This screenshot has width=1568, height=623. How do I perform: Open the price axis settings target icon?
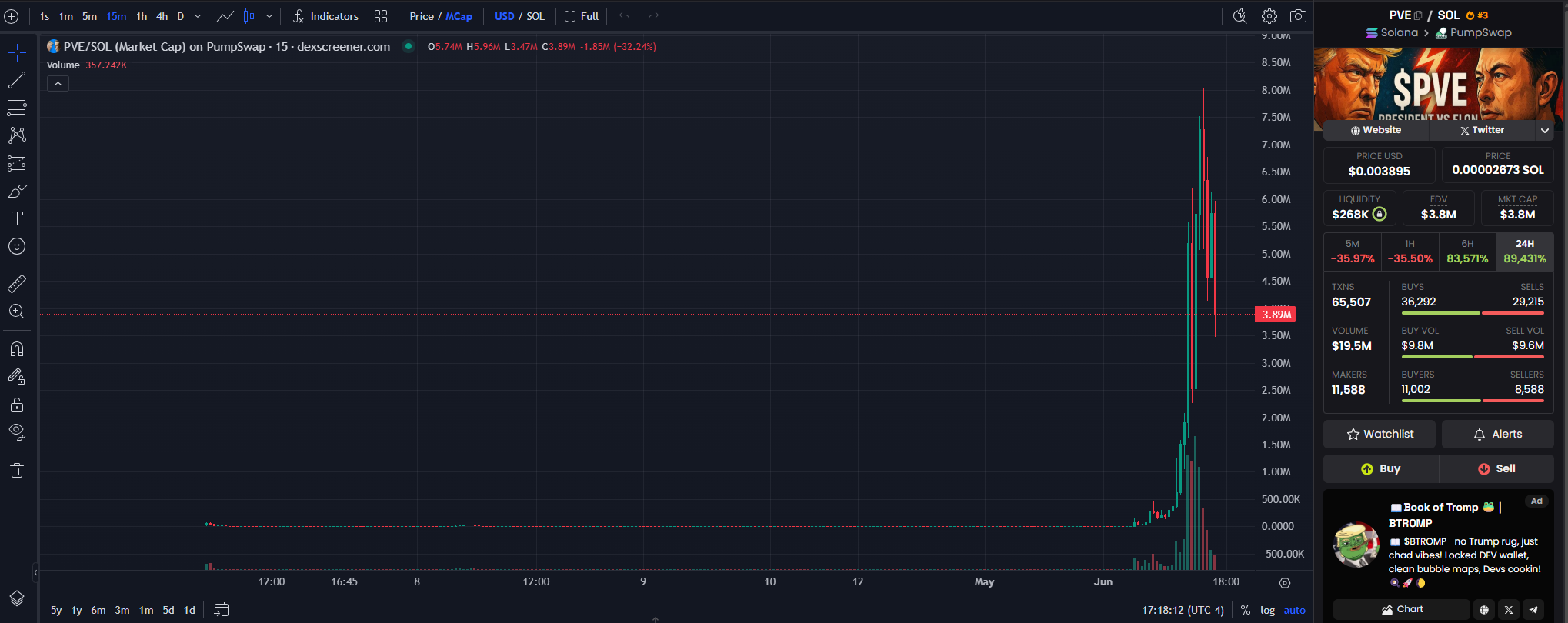(x=1285, y=582)
